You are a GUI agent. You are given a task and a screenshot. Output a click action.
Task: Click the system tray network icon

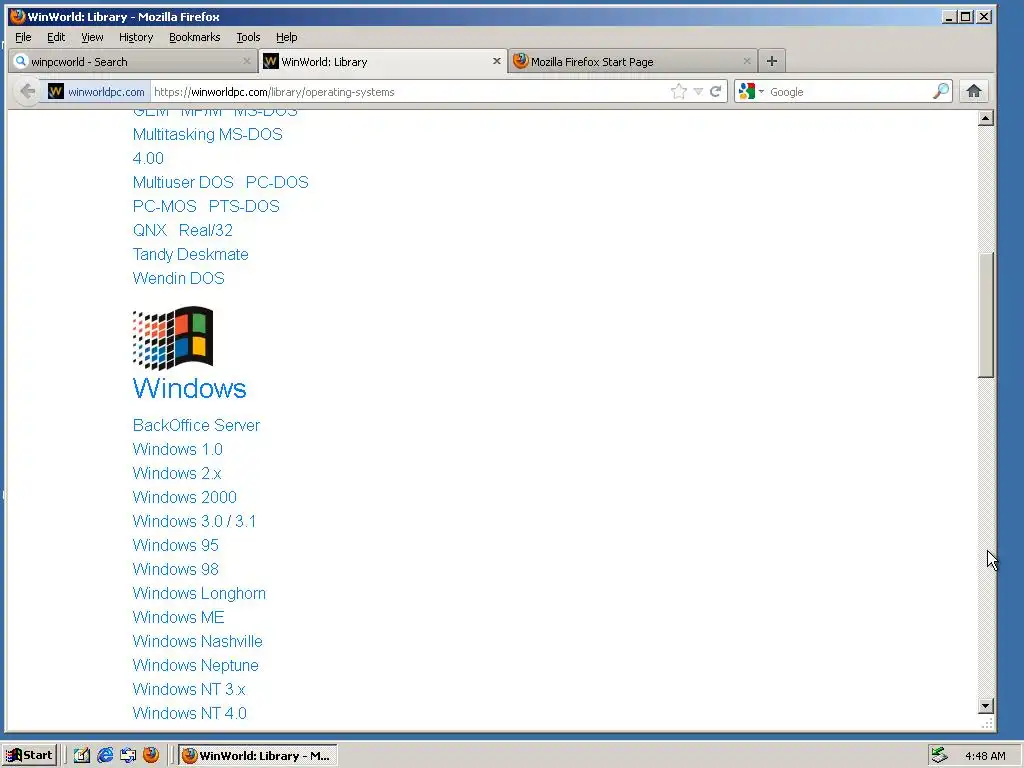(x=939, y=756)
